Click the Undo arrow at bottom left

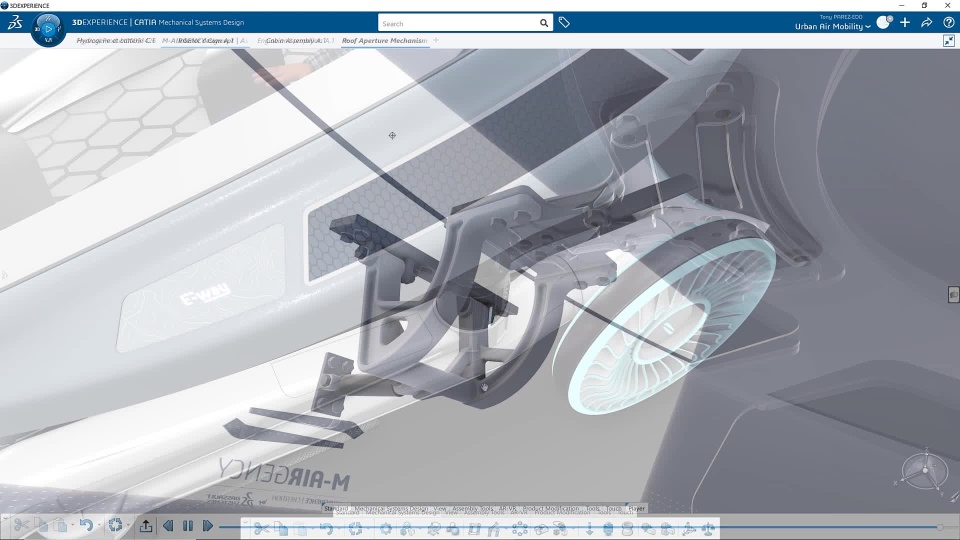pos(86,525)
